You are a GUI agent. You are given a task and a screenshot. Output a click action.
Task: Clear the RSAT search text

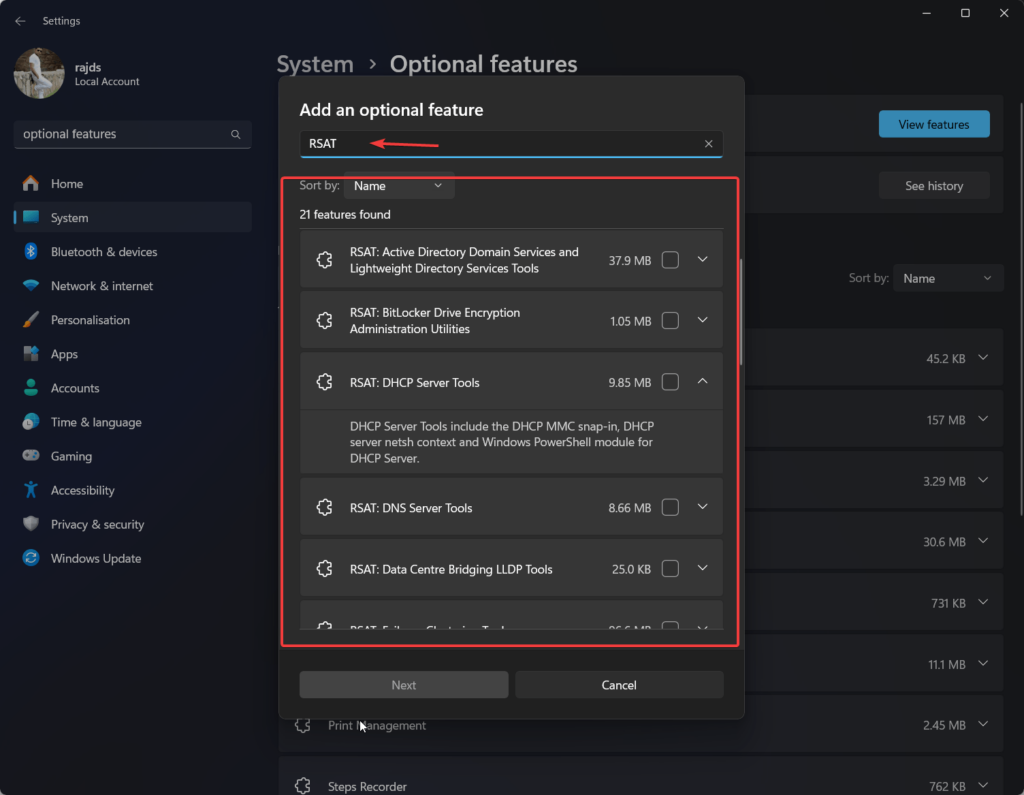click(x=709, y=144)
